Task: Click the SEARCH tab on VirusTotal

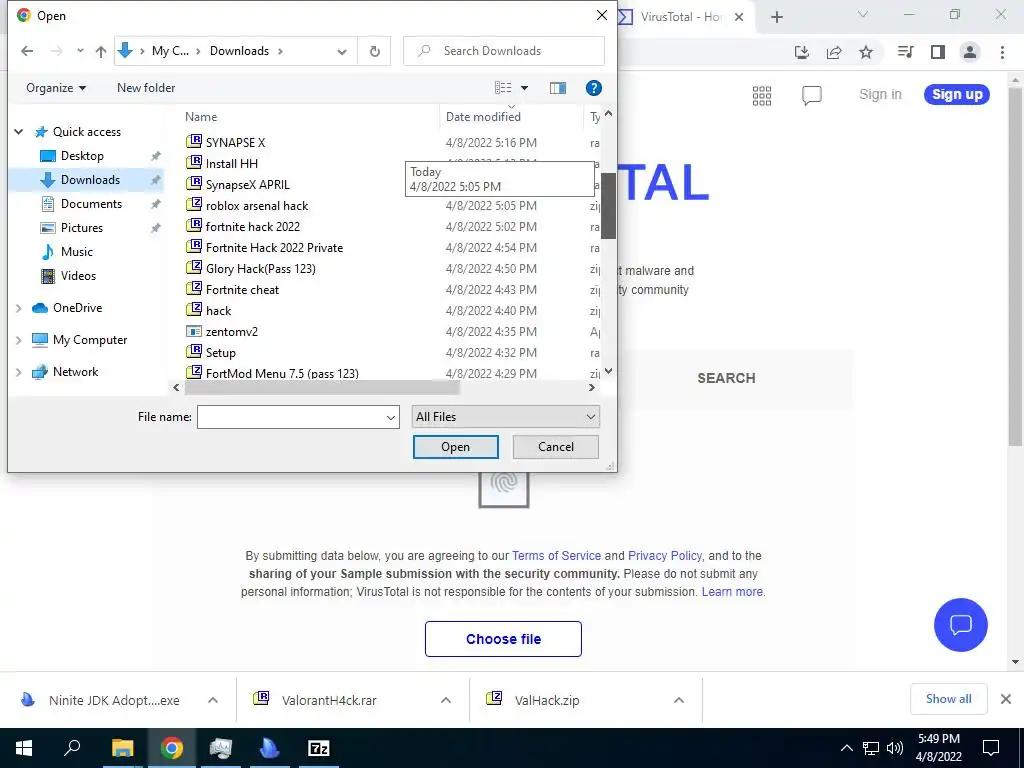Action: pos(726,378)
